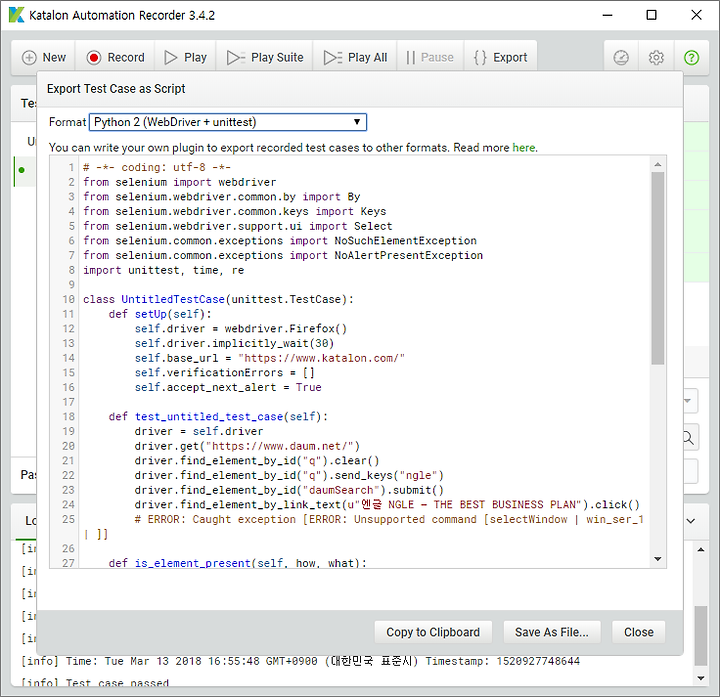Click the 'import unittest, time, re' line

163,270
